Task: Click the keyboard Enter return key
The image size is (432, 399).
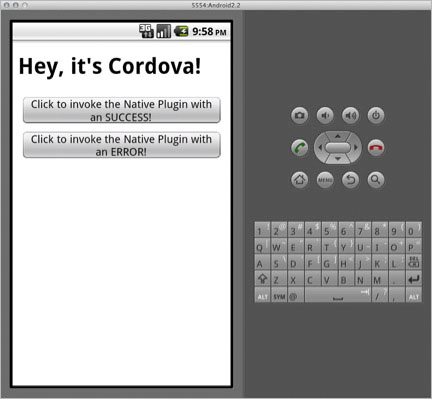Action: [413, 279]
